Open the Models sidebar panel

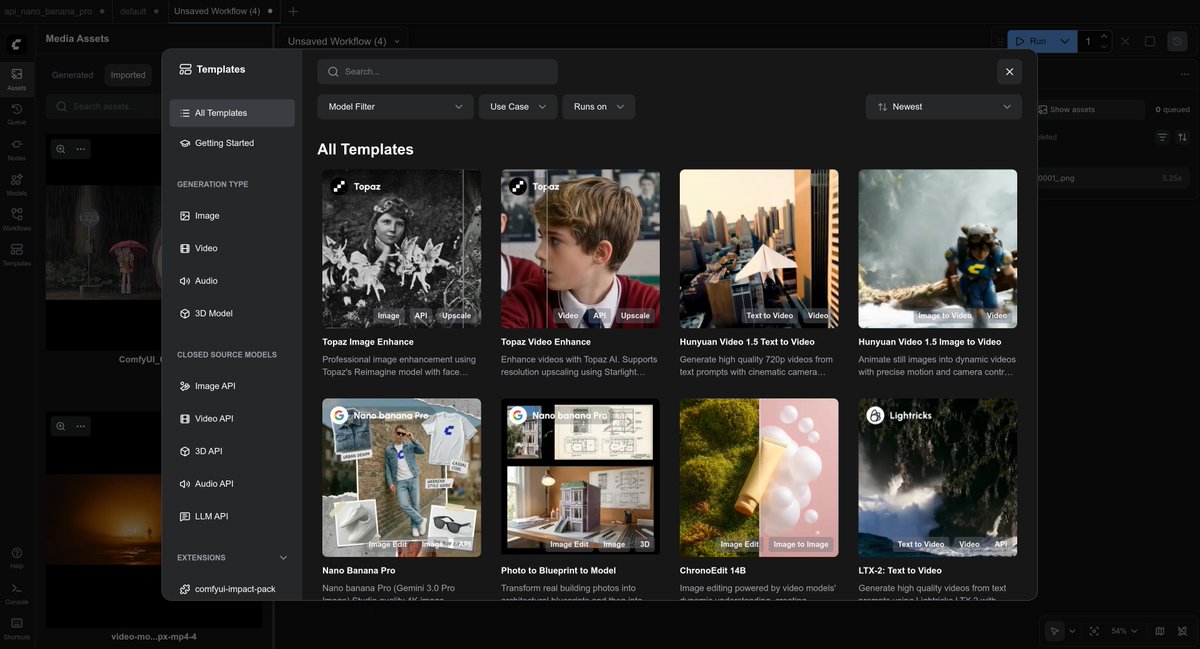(17, 184)
